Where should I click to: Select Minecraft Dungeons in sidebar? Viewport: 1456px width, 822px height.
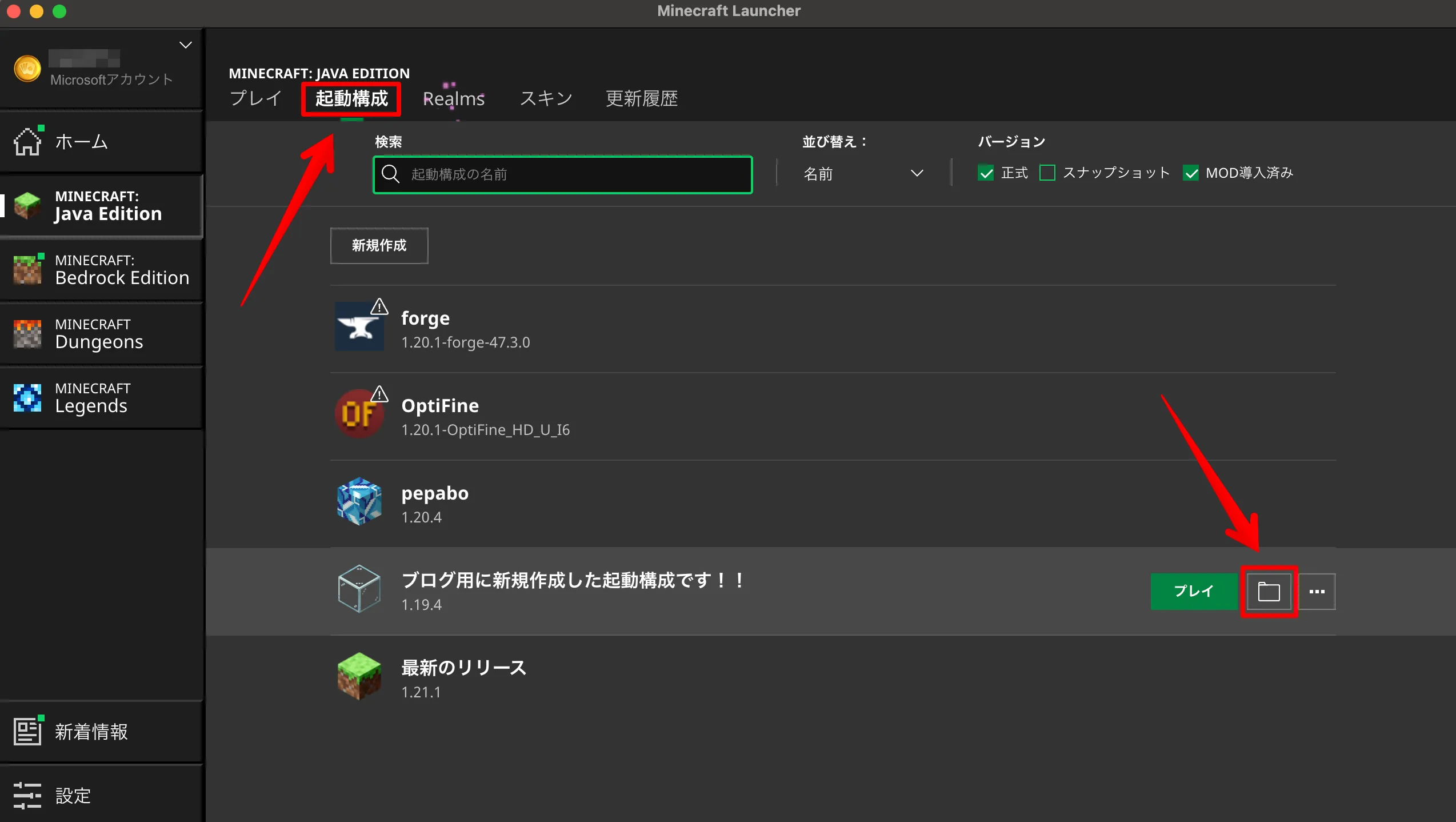coord(102,333)
